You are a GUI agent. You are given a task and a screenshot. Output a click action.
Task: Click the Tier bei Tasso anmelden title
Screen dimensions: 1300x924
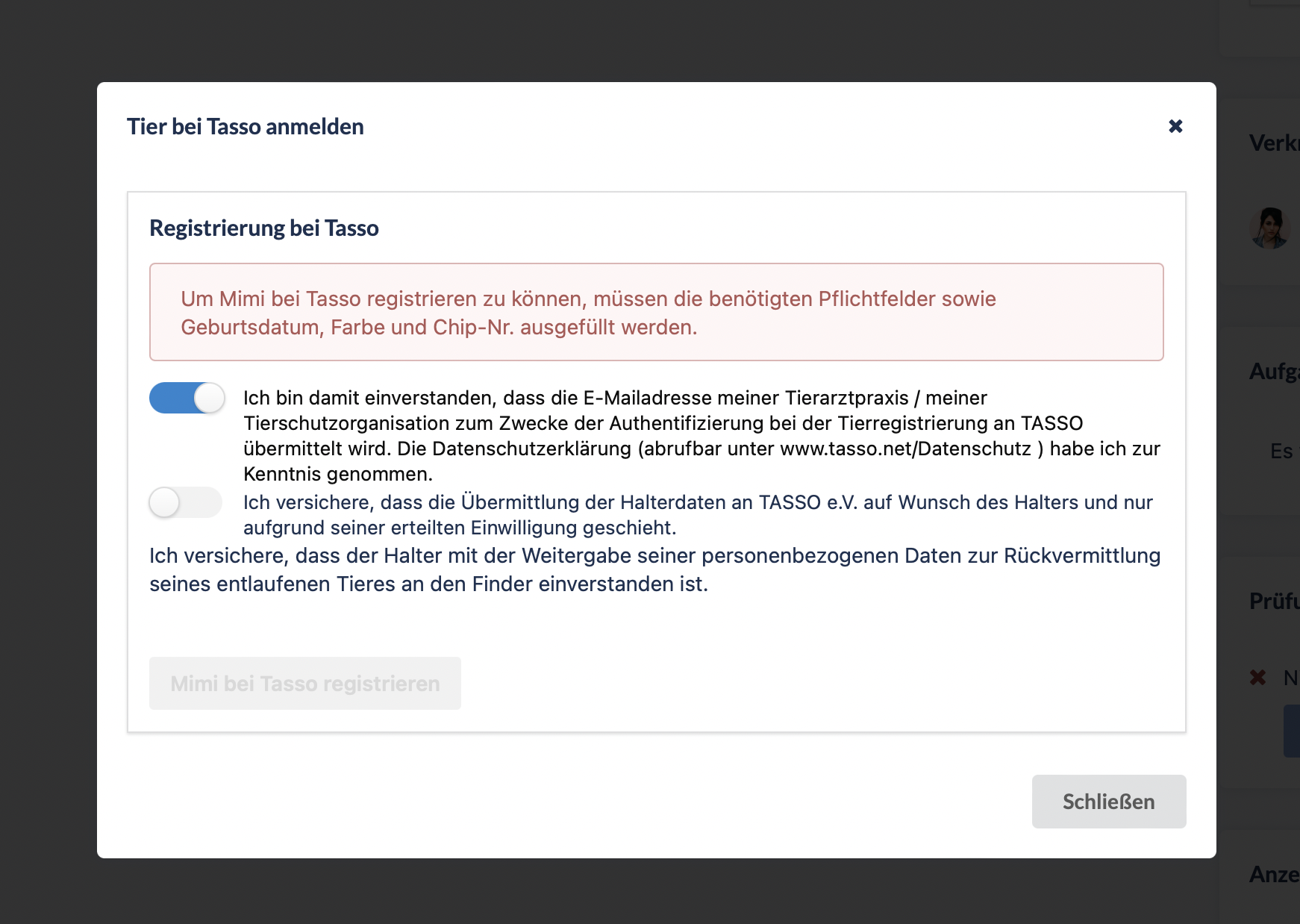tap(246, 126)
